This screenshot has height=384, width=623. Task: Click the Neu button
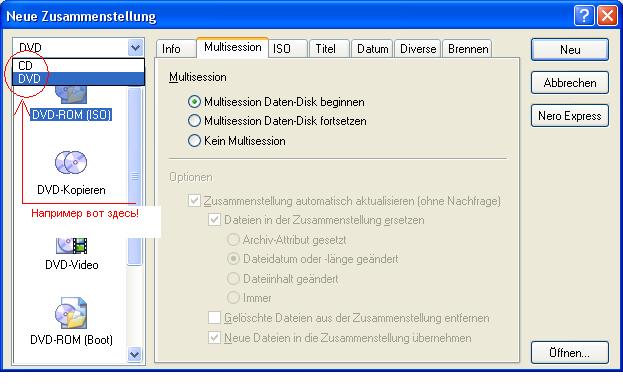pos(570,50)
